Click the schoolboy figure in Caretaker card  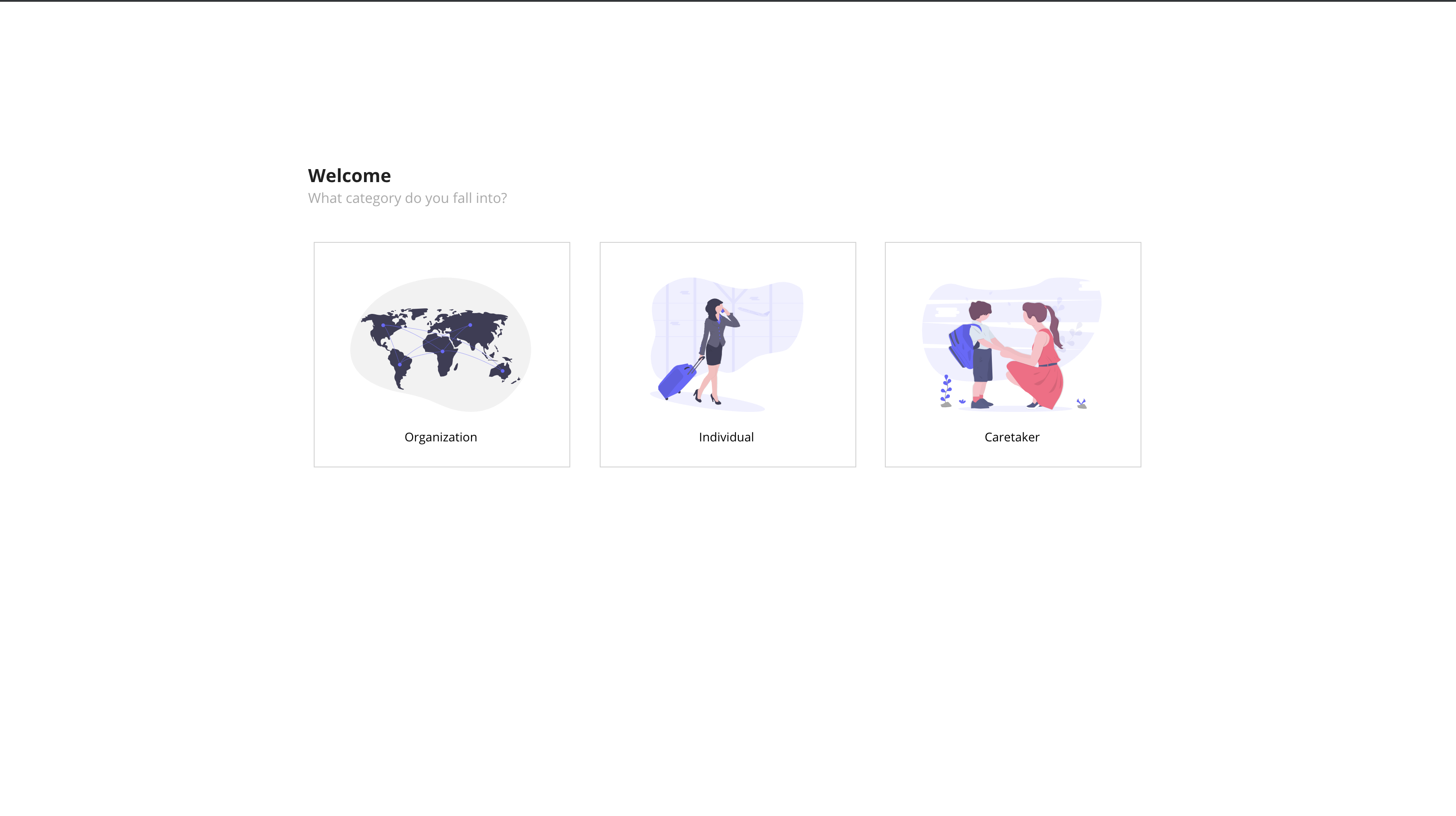[981, 353]
